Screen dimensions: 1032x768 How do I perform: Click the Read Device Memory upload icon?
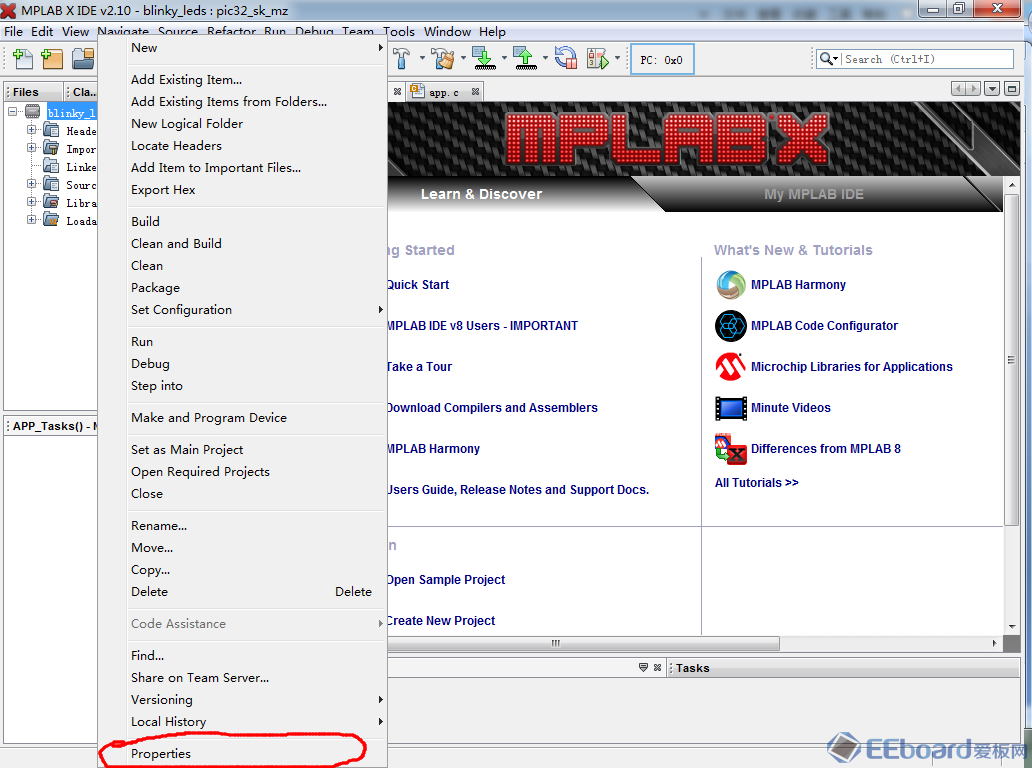coord(524,59)
